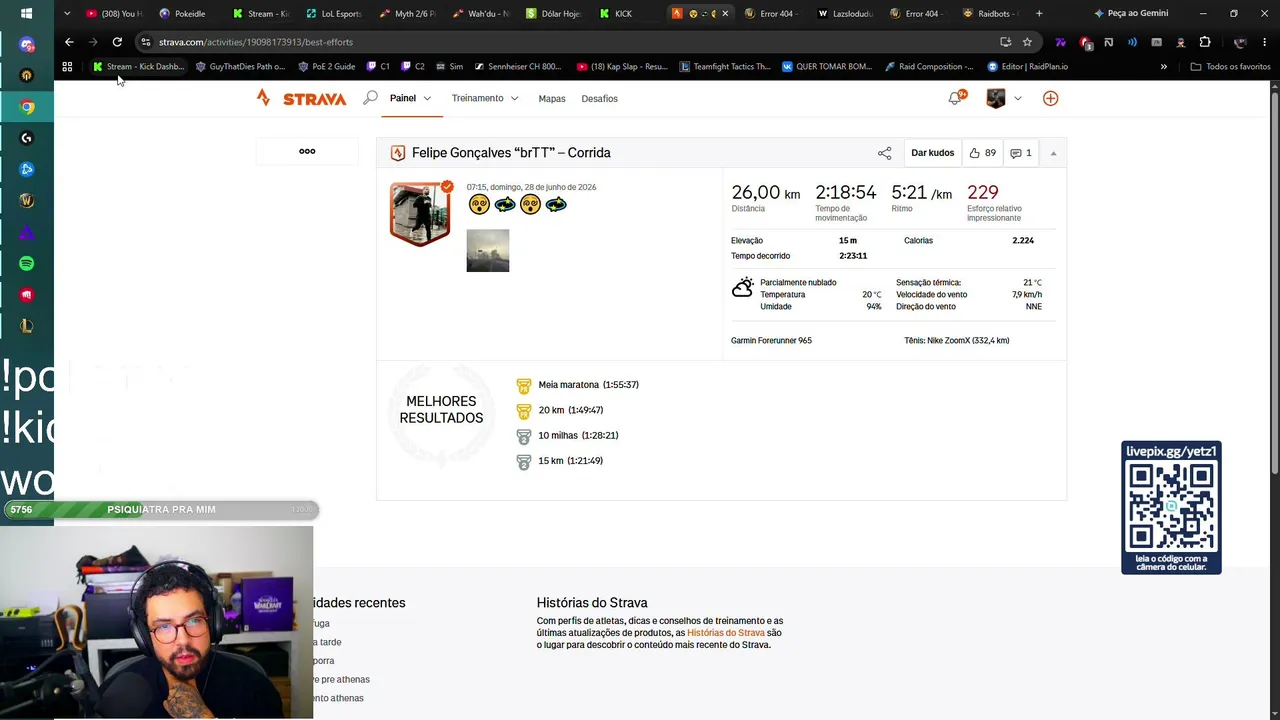The height and width of the screenshot is (720, 1280).
Task: Open the Chrome apps grid in bookmarks bar
Action: 67,67
